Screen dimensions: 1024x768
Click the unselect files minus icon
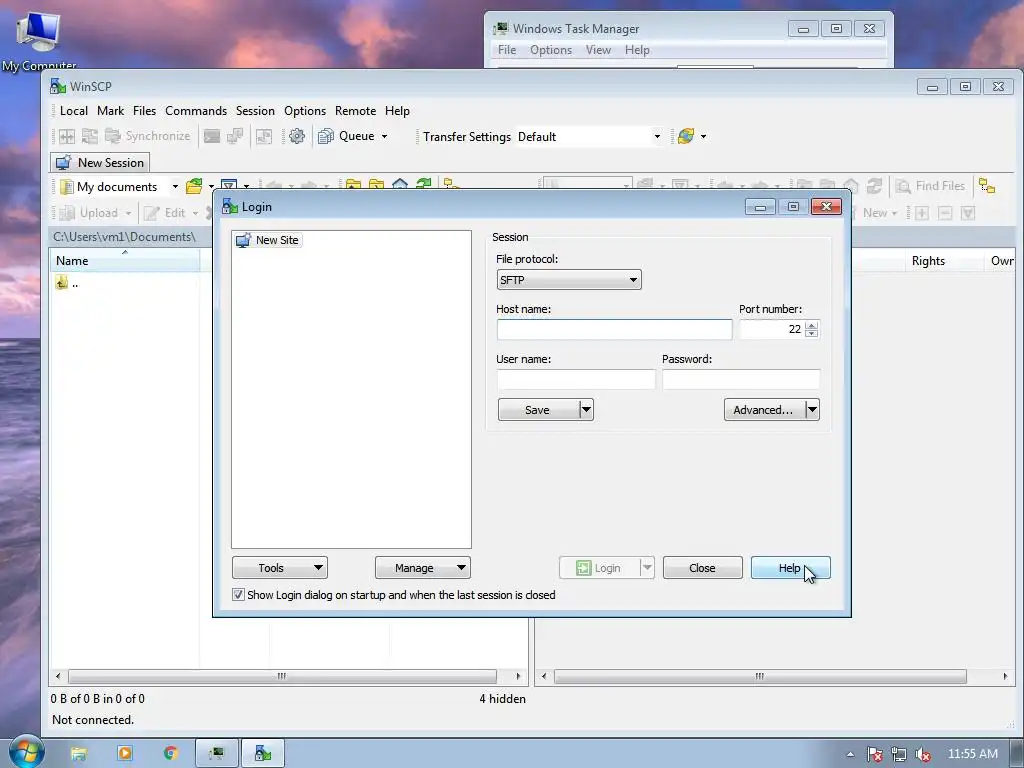[x=945, y=213]
